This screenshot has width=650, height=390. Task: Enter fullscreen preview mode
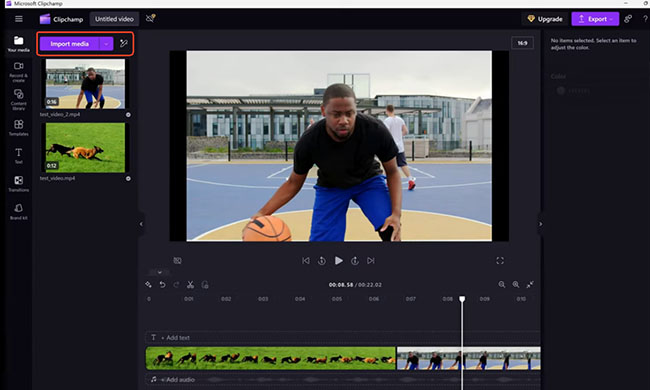500,260
